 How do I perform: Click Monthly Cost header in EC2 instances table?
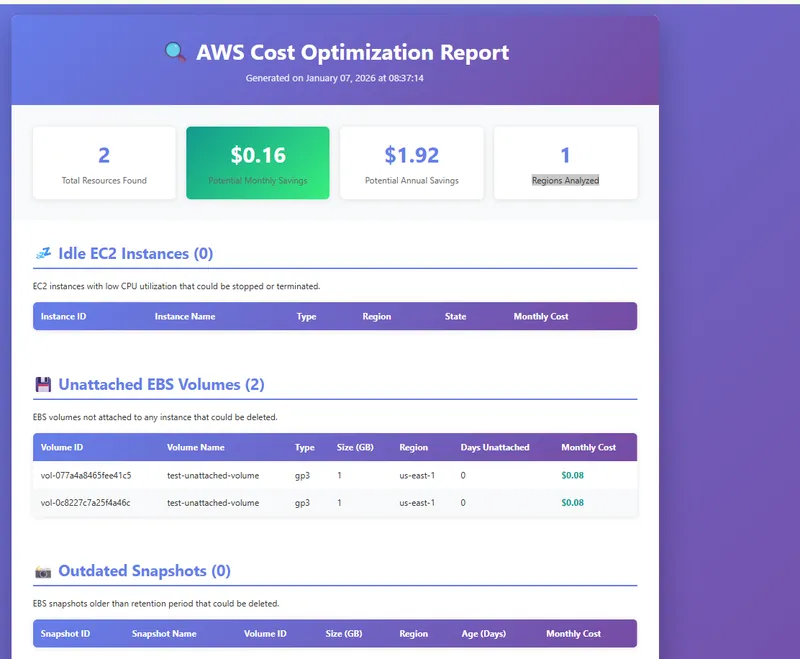point(541,316)
